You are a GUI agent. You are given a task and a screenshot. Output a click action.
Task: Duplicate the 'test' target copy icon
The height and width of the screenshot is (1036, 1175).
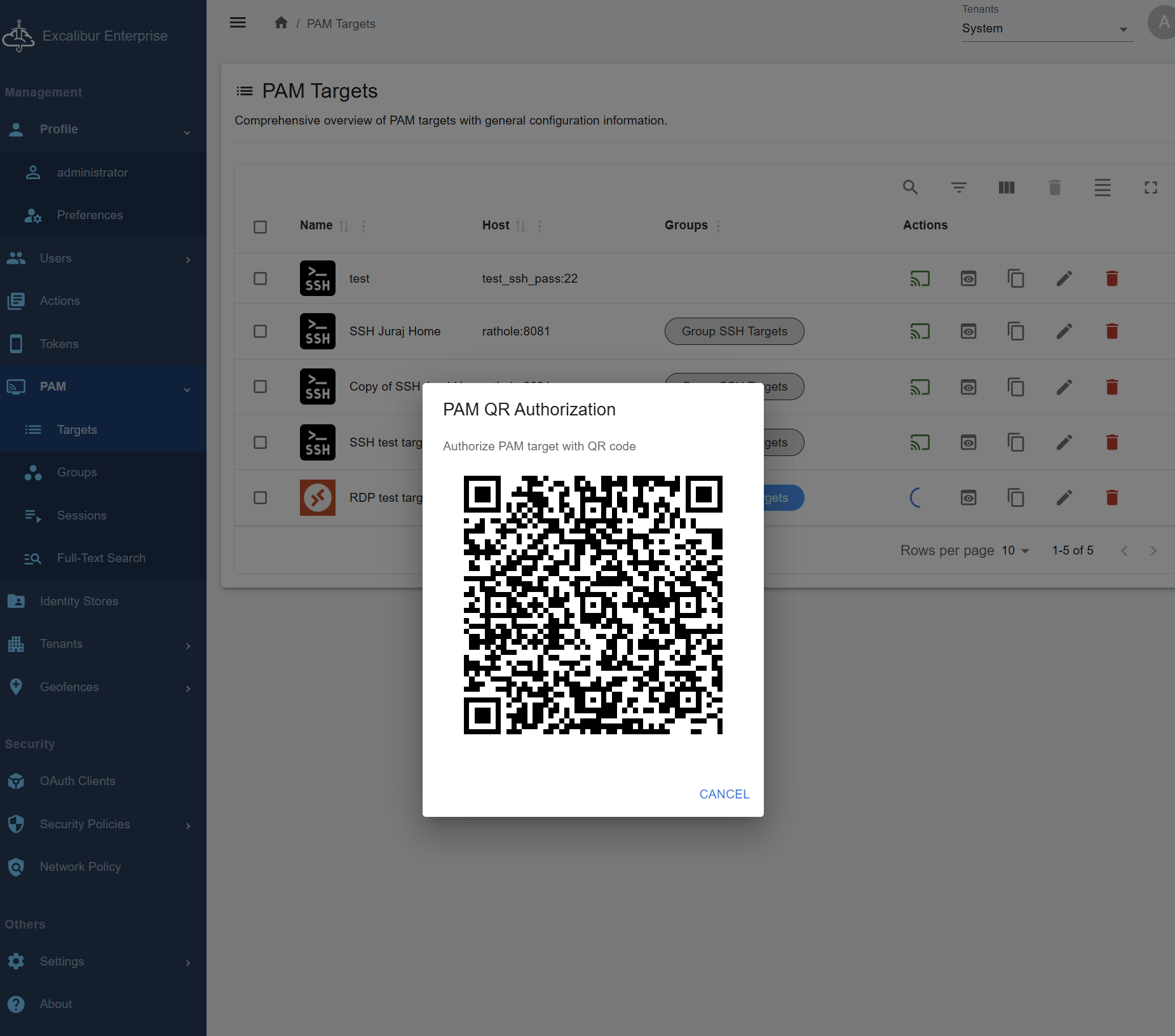click(x=1016, y=278)
